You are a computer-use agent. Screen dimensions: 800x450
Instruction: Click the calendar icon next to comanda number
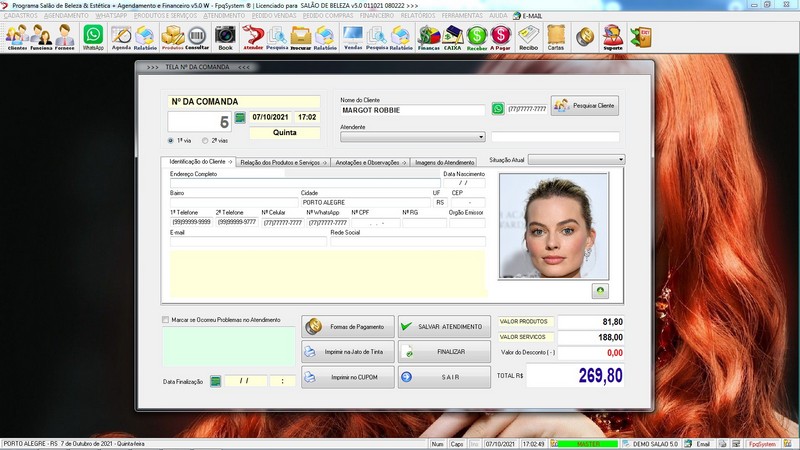click(240, 117)
